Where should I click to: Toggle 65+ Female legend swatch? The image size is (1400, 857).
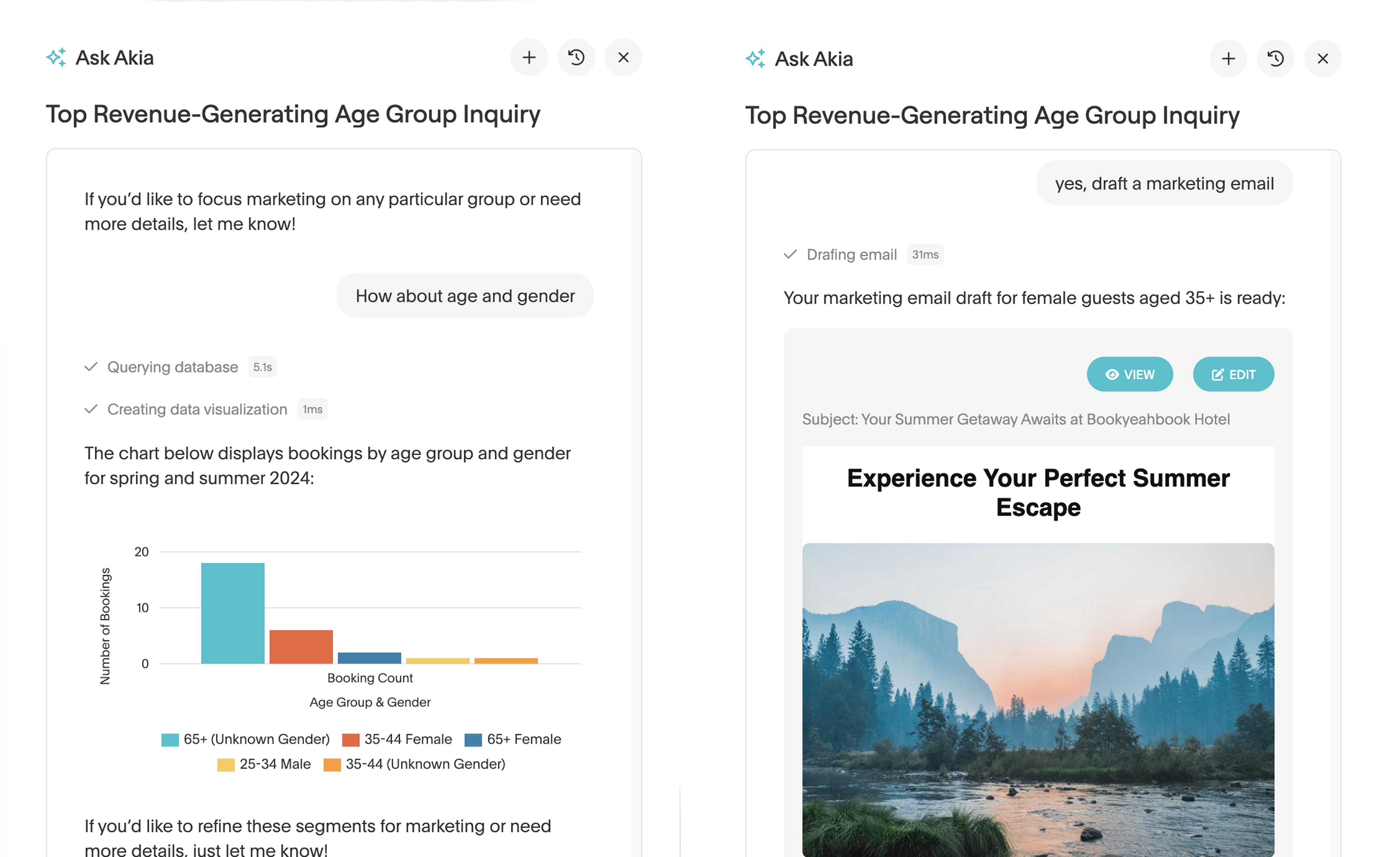(x=473, y=739)
